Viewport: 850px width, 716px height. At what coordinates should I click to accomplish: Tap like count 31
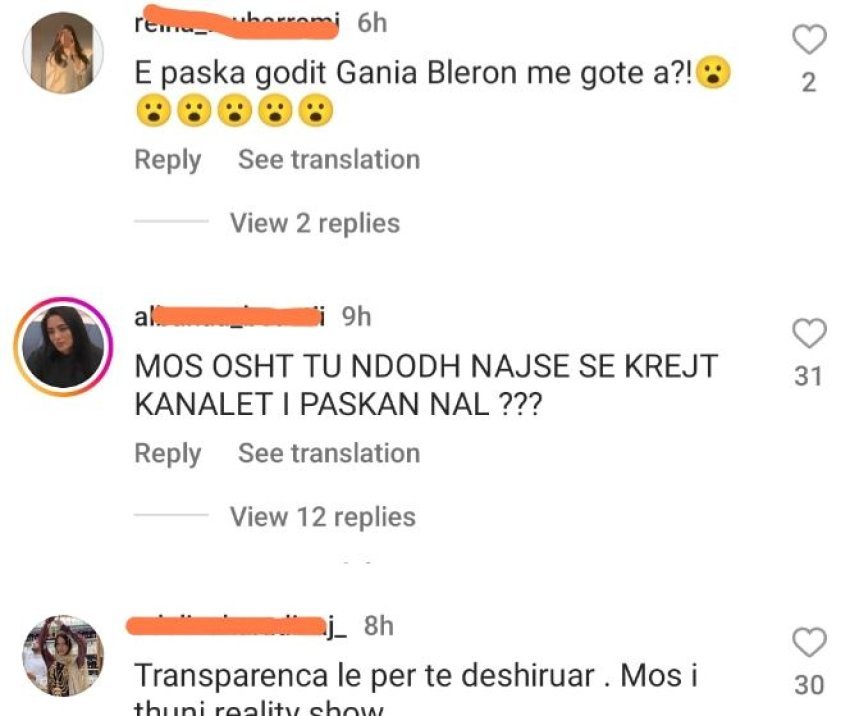pyautogui.click(x=808, y=376)
